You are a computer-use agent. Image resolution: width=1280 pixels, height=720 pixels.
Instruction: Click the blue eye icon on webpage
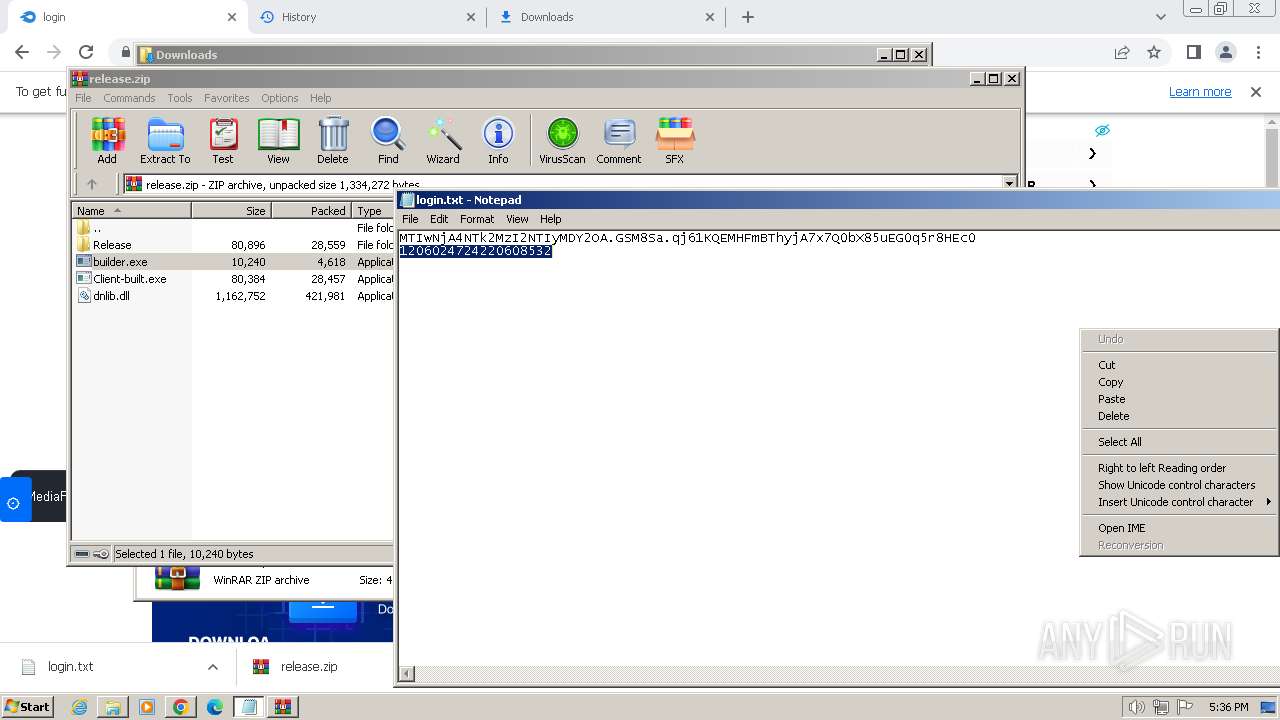pyautogui.click(x=1102, y=131)
